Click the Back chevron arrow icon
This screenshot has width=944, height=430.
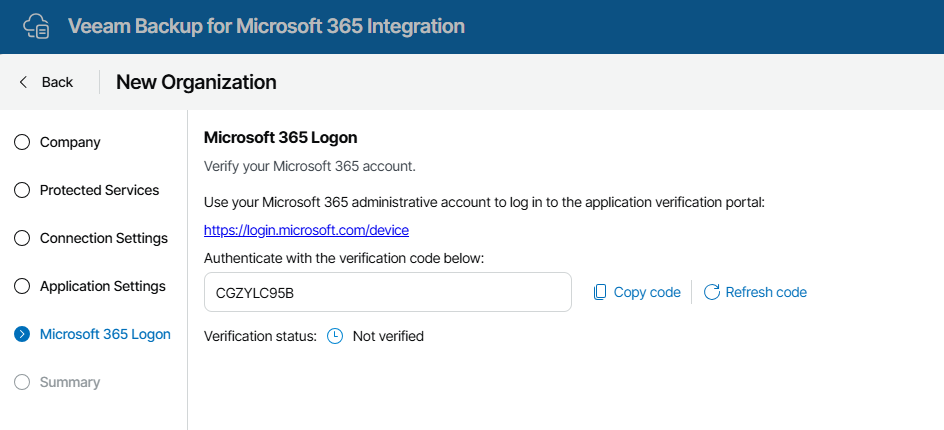23,82
